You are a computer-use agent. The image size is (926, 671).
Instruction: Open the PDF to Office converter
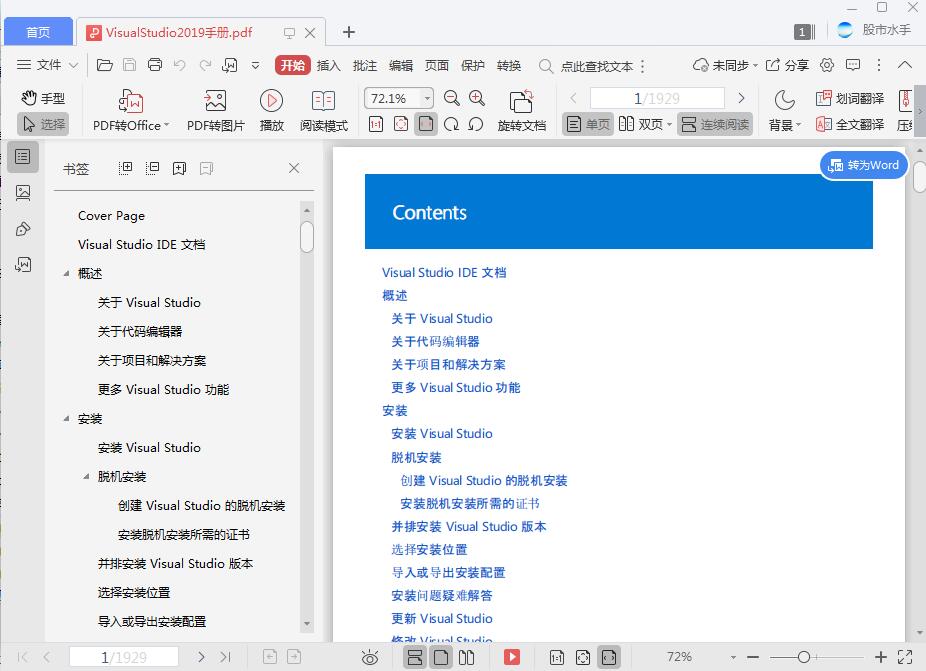(x=131, y=110)
